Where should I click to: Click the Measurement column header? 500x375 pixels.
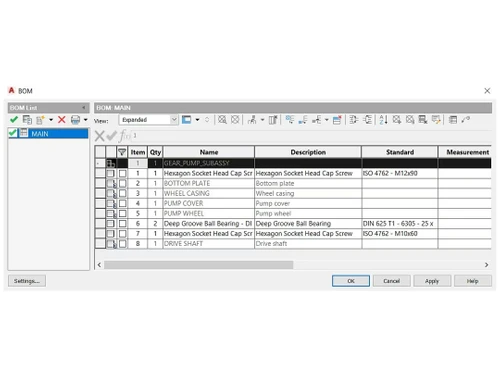click(465, 152)
